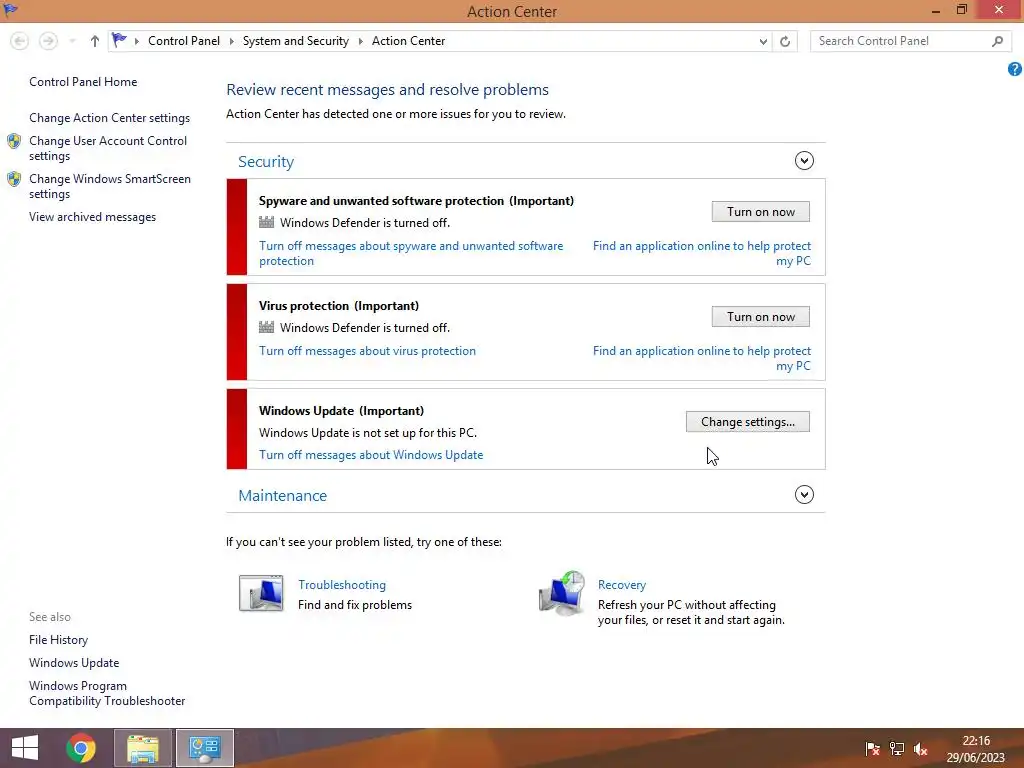Click Defender icon under Virus protection

click(266, 327)
